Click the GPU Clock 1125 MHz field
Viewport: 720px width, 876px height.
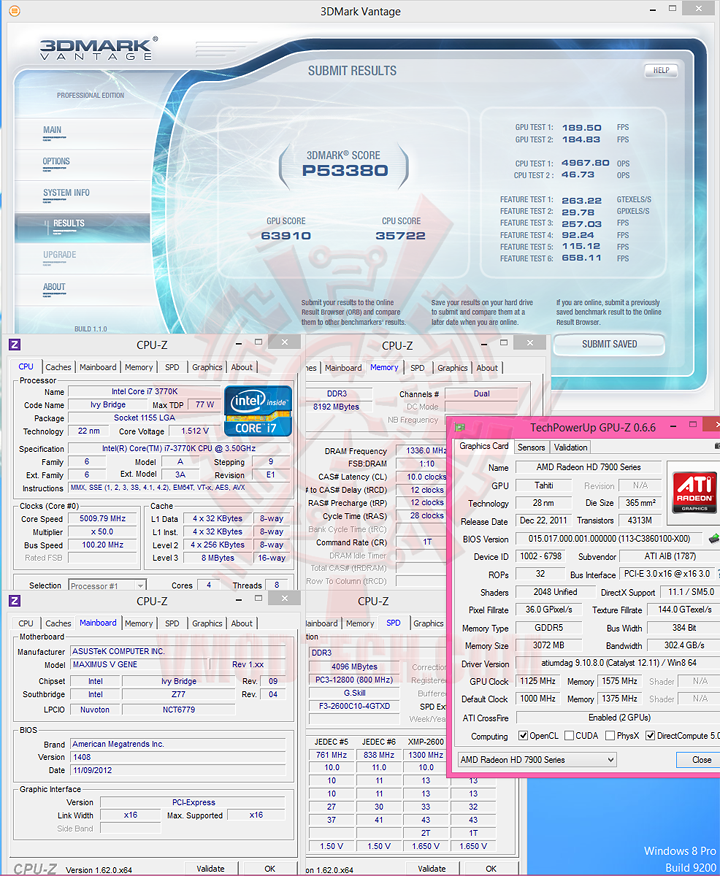(x=537, y=681)
